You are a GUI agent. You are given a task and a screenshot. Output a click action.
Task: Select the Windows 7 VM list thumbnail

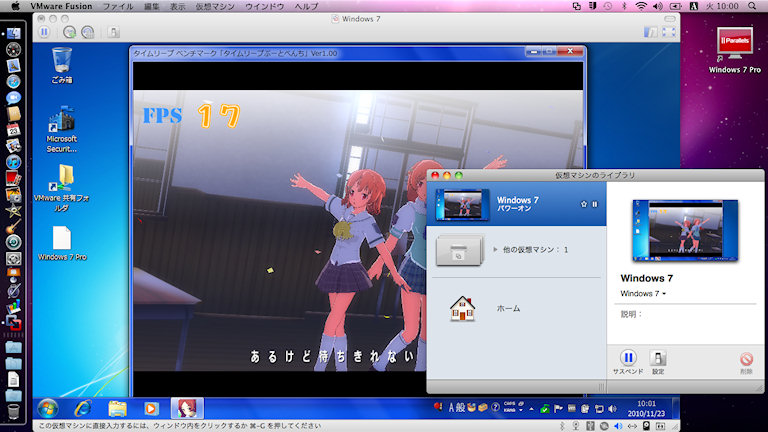[x=462, y=204]
